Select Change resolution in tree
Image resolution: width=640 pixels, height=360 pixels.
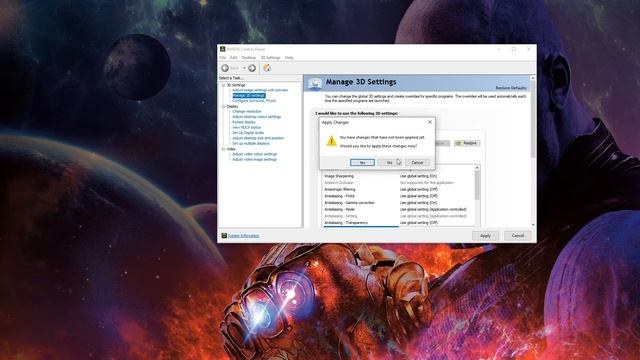click(x=247, y=111)
